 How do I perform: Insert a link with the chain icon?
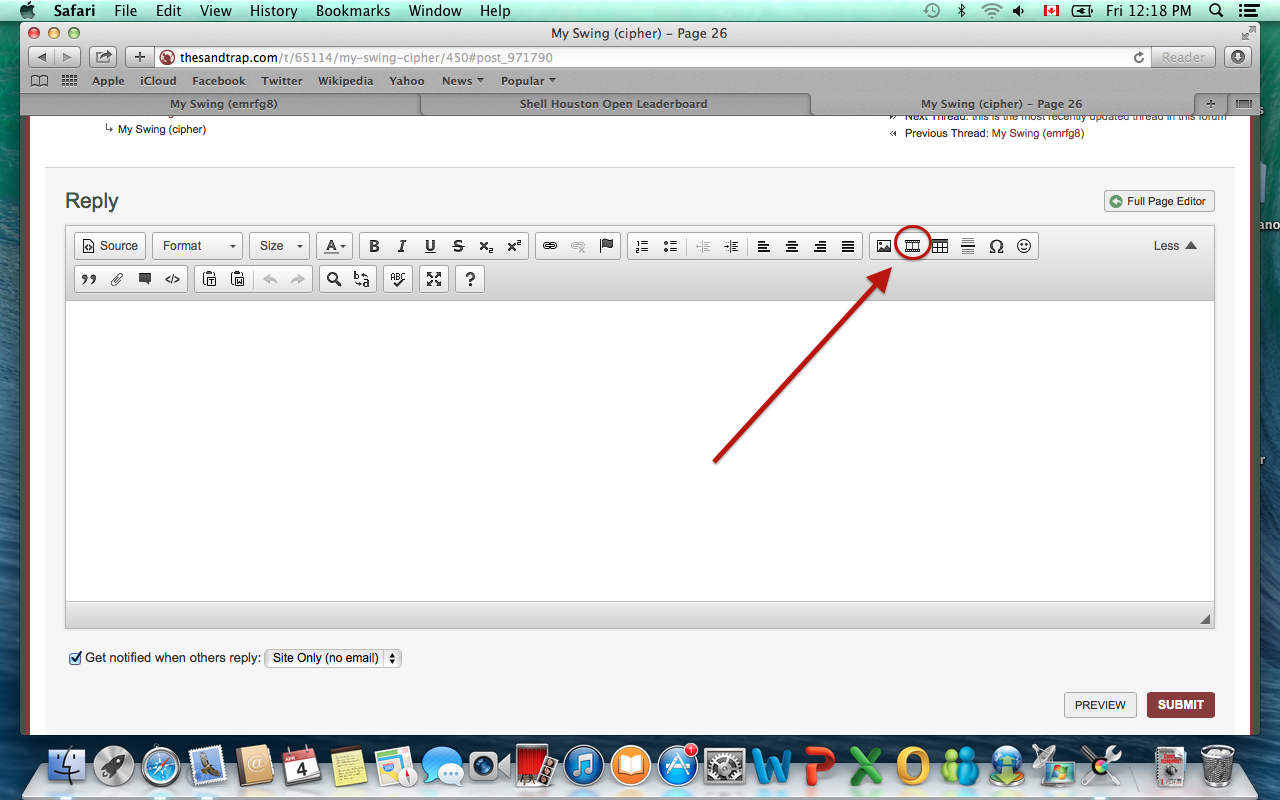click(549, 246)
